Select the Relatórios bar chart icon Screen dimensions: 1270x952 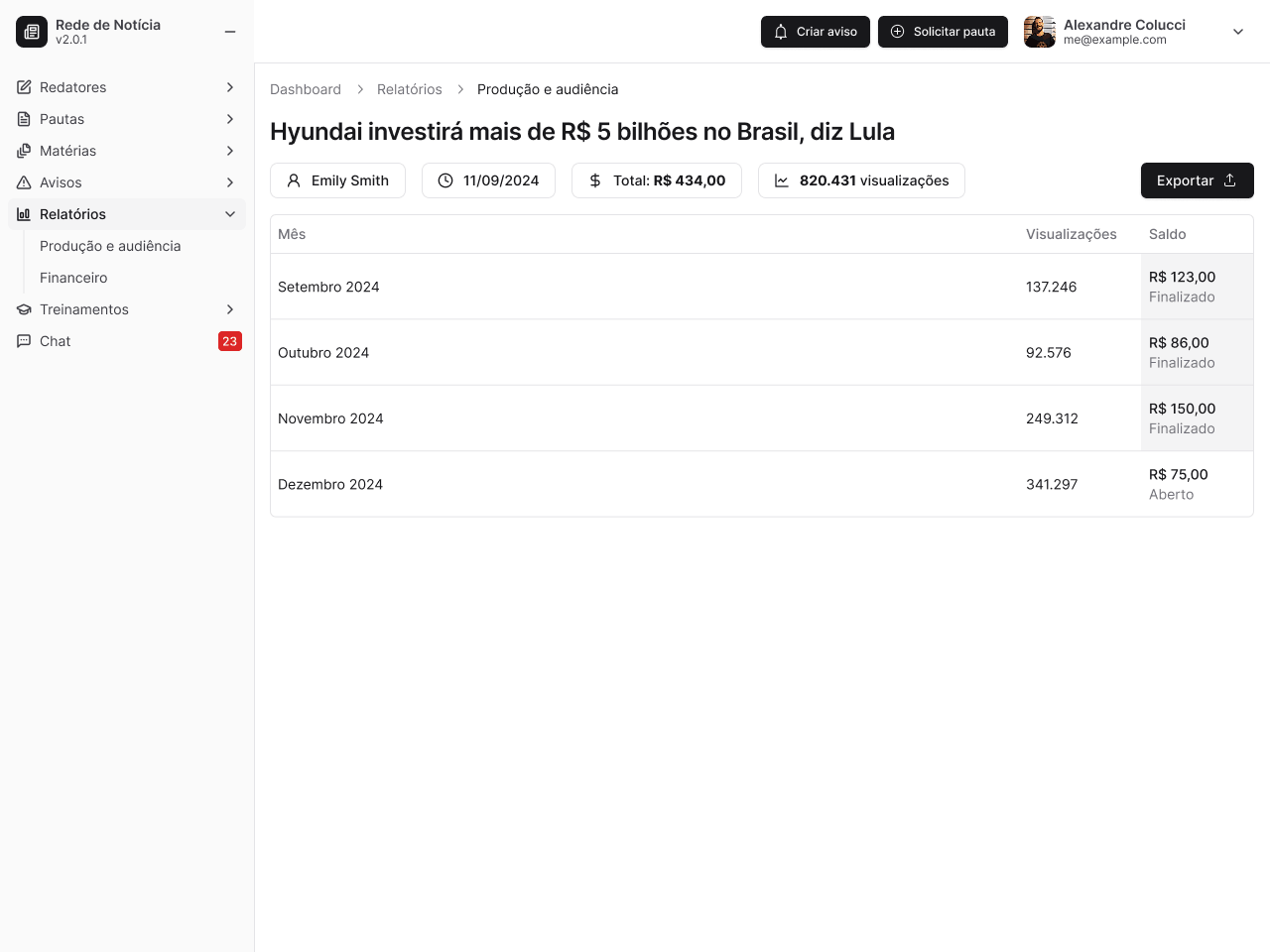pyautogui.click(x=23, y=214)
